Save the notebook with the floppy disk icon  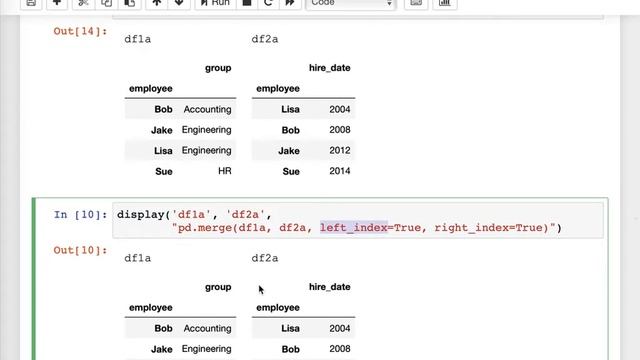tap(31, 3)
